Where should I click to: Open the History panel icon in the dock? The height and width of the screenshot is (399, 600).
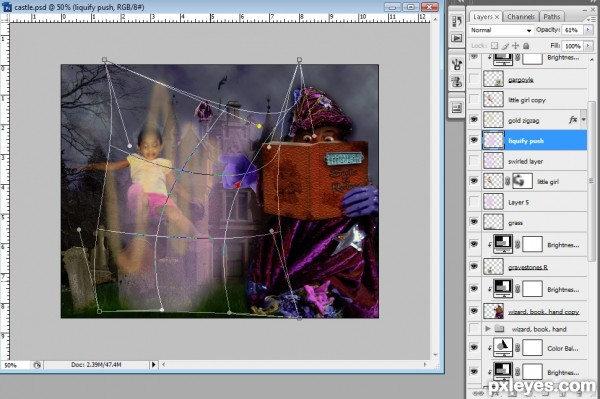pyautogui.click(x=457, y=21)
